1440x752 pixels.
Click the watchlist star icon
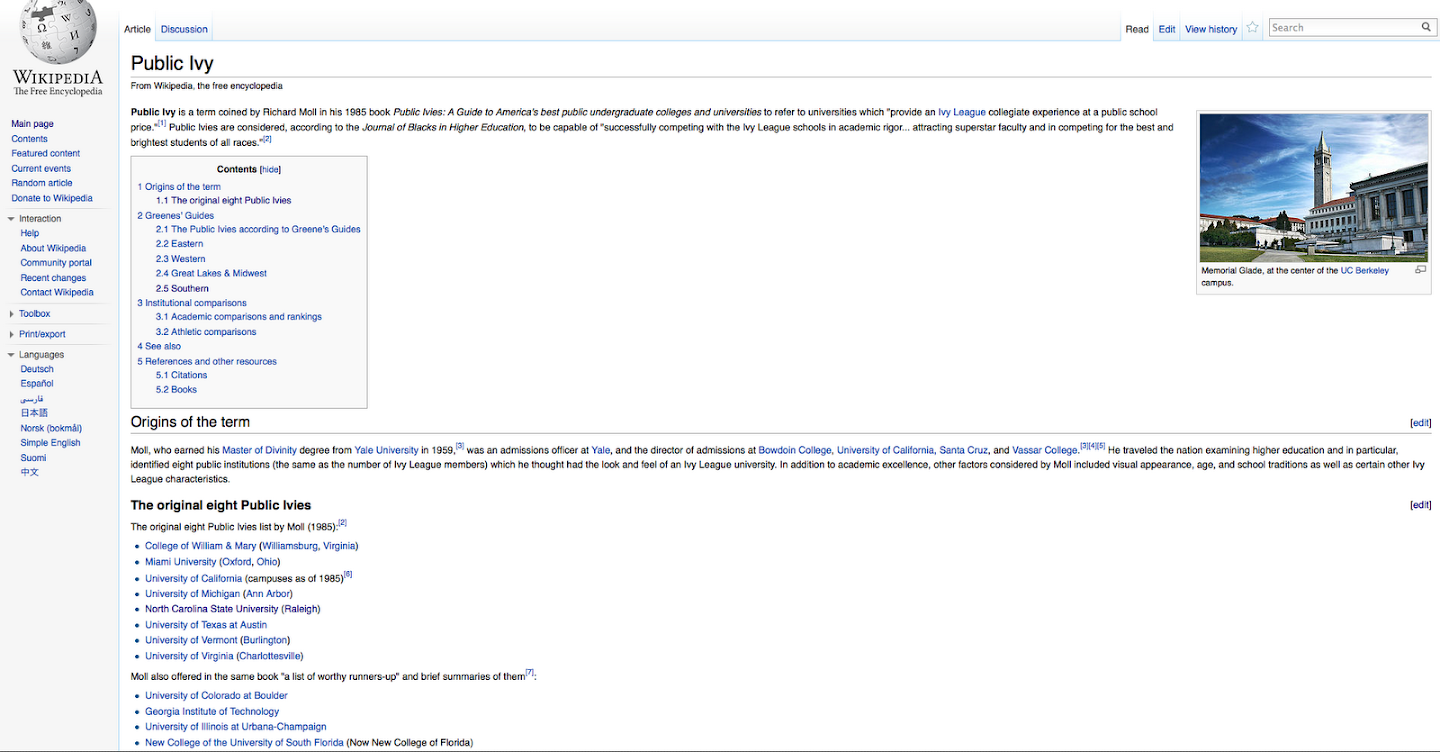pos(1252,28)
